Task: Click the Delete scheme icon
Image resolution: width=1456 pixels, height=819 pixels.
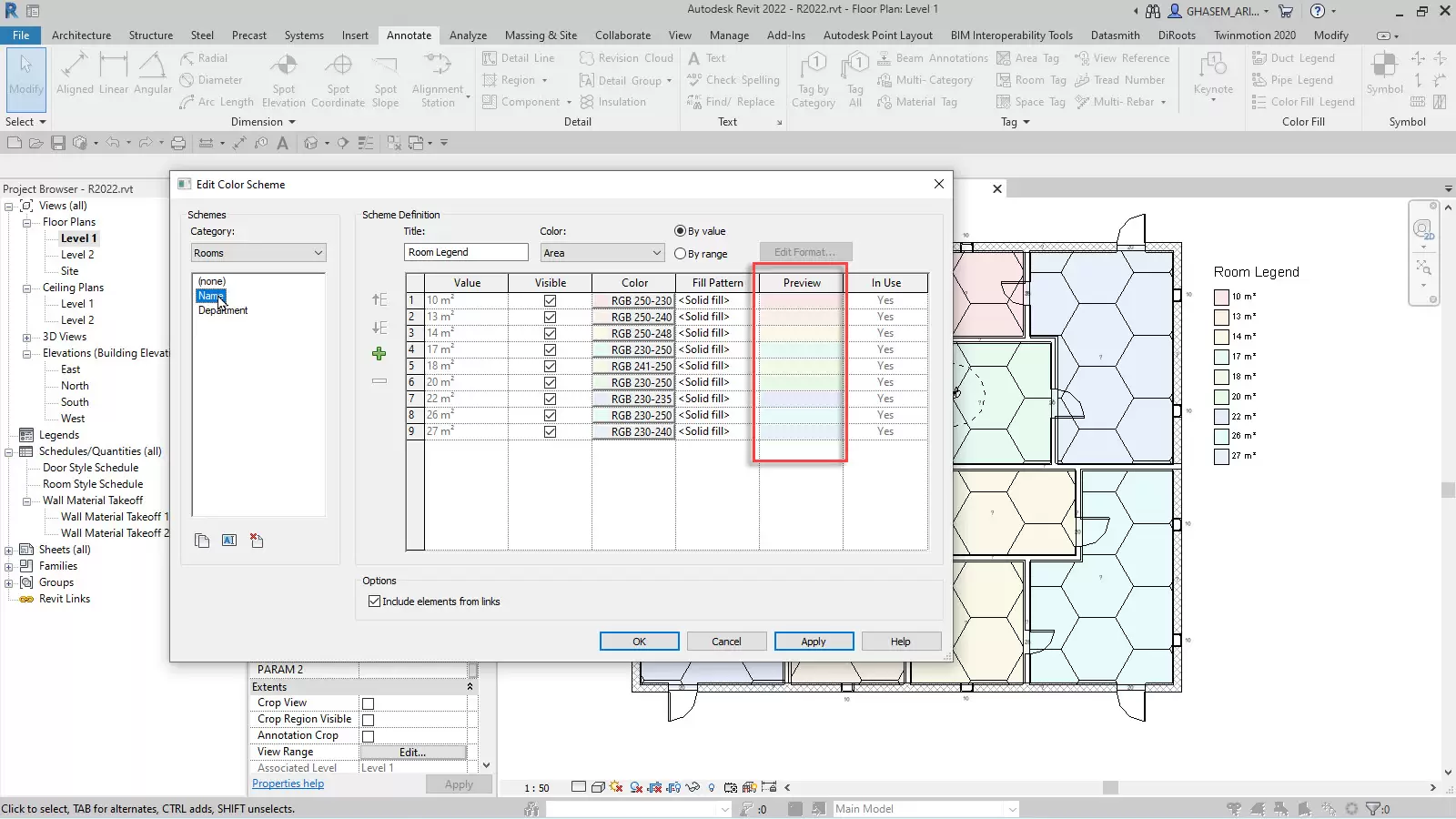Action: pos(257,541)
